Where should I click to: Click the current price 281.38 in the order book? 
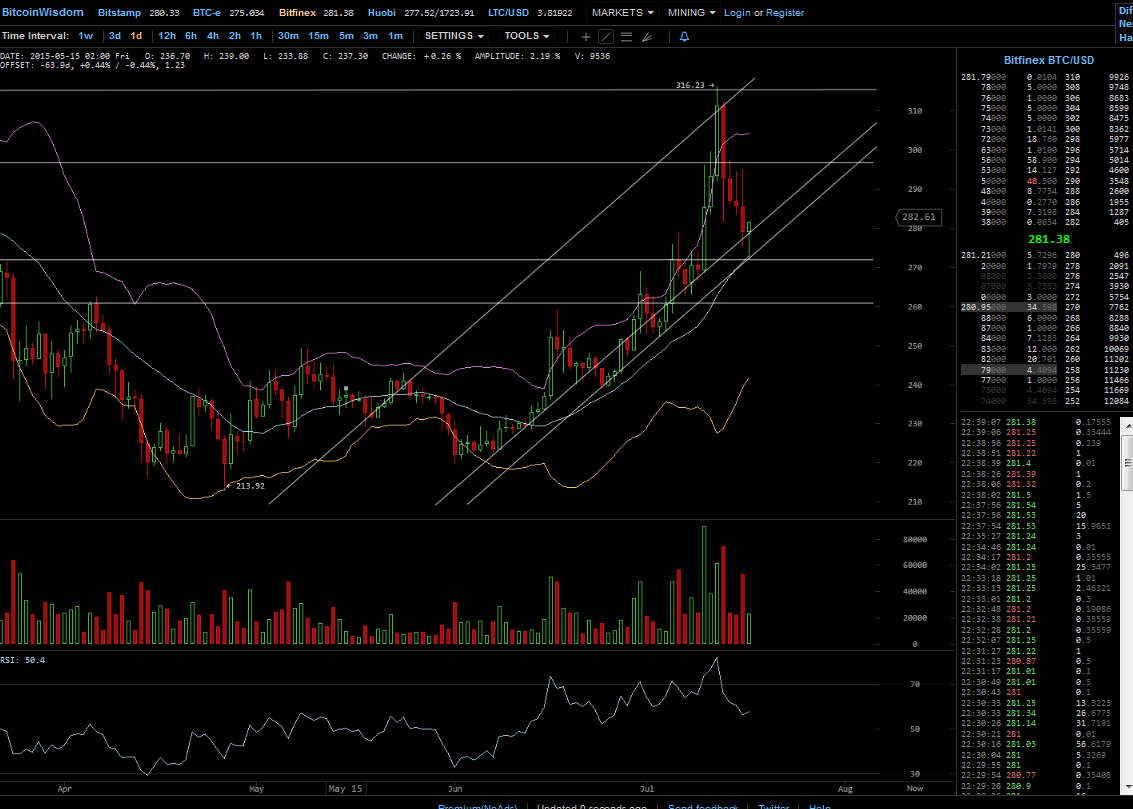[x=1048, y=239]
